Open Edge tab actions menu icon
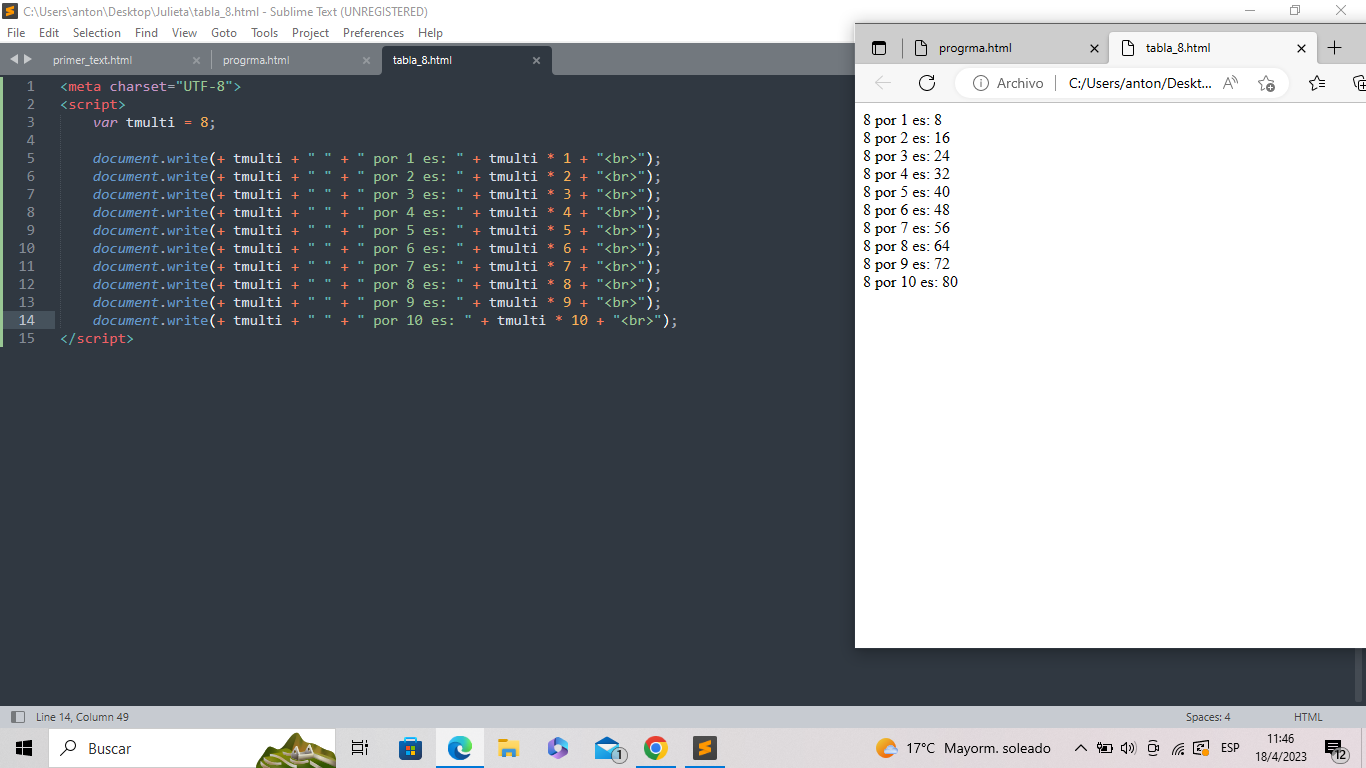This screenshot has height=768, width=1366. pyautogui.click(x=879, y=48)
